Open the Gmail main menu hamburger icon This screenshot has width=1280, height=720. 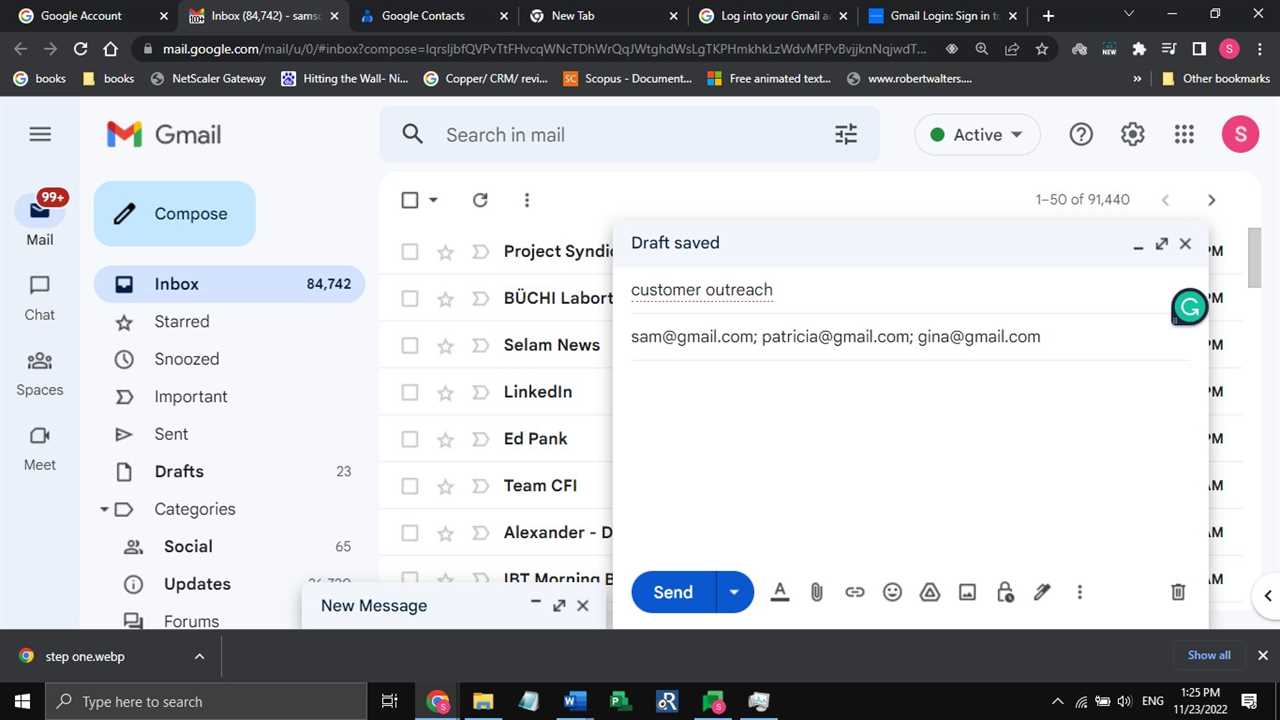(40, 134)
